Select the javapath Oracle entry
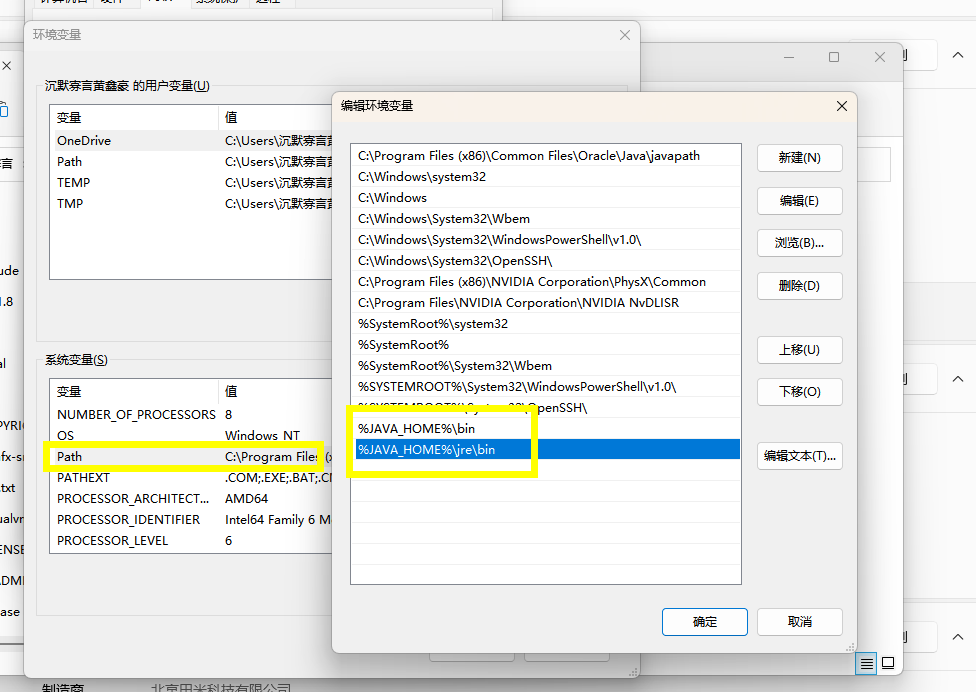 (x=545, y=156)
